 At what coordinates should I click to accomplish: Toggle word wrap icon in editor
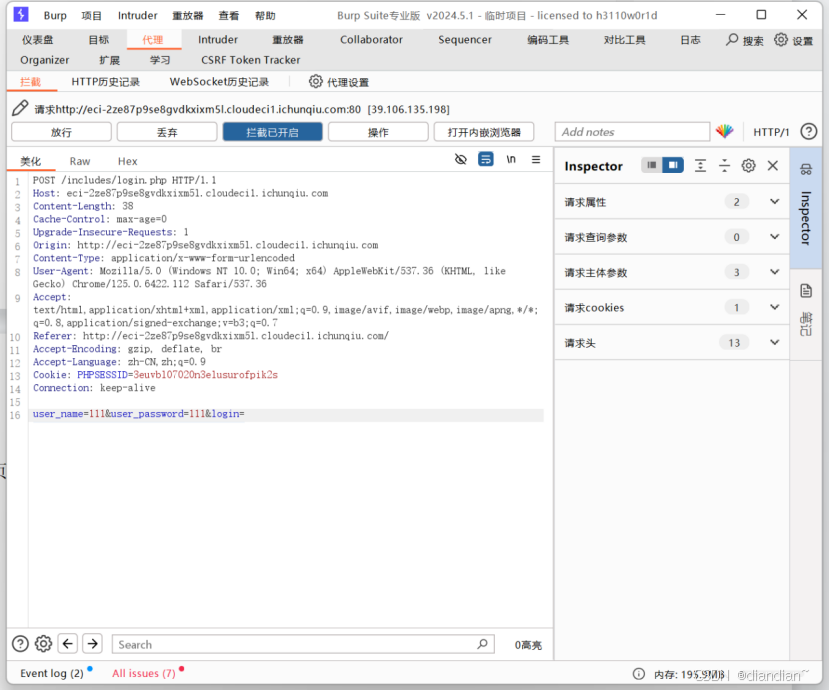click(485, 159)
